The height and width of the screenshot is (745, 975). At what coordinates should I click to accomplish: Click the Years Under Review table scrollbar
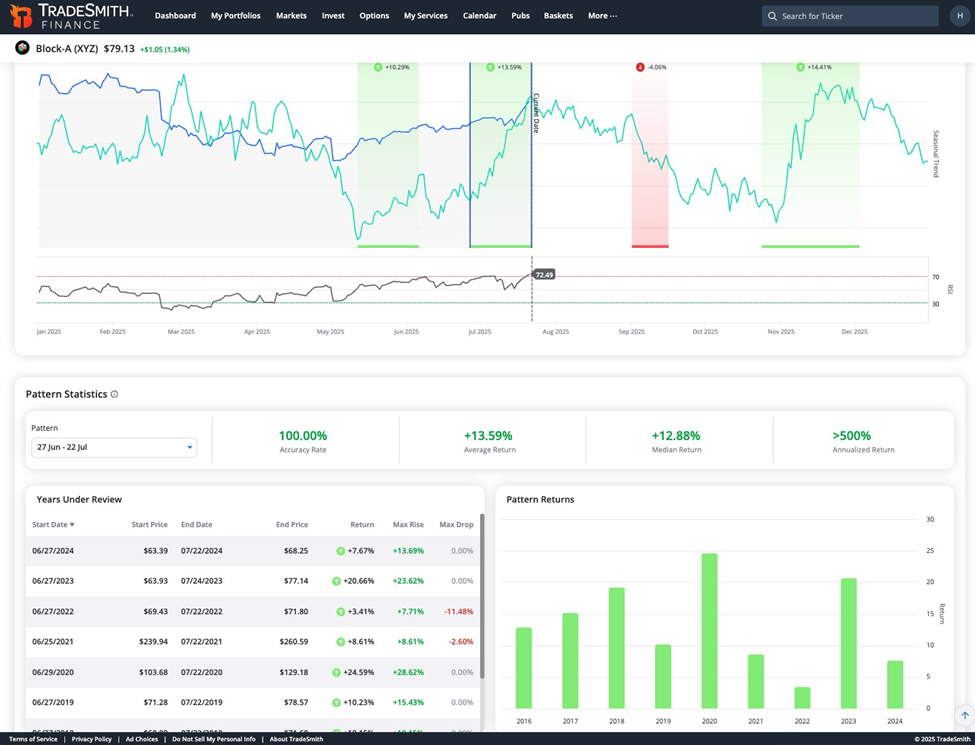click(482, 600)
